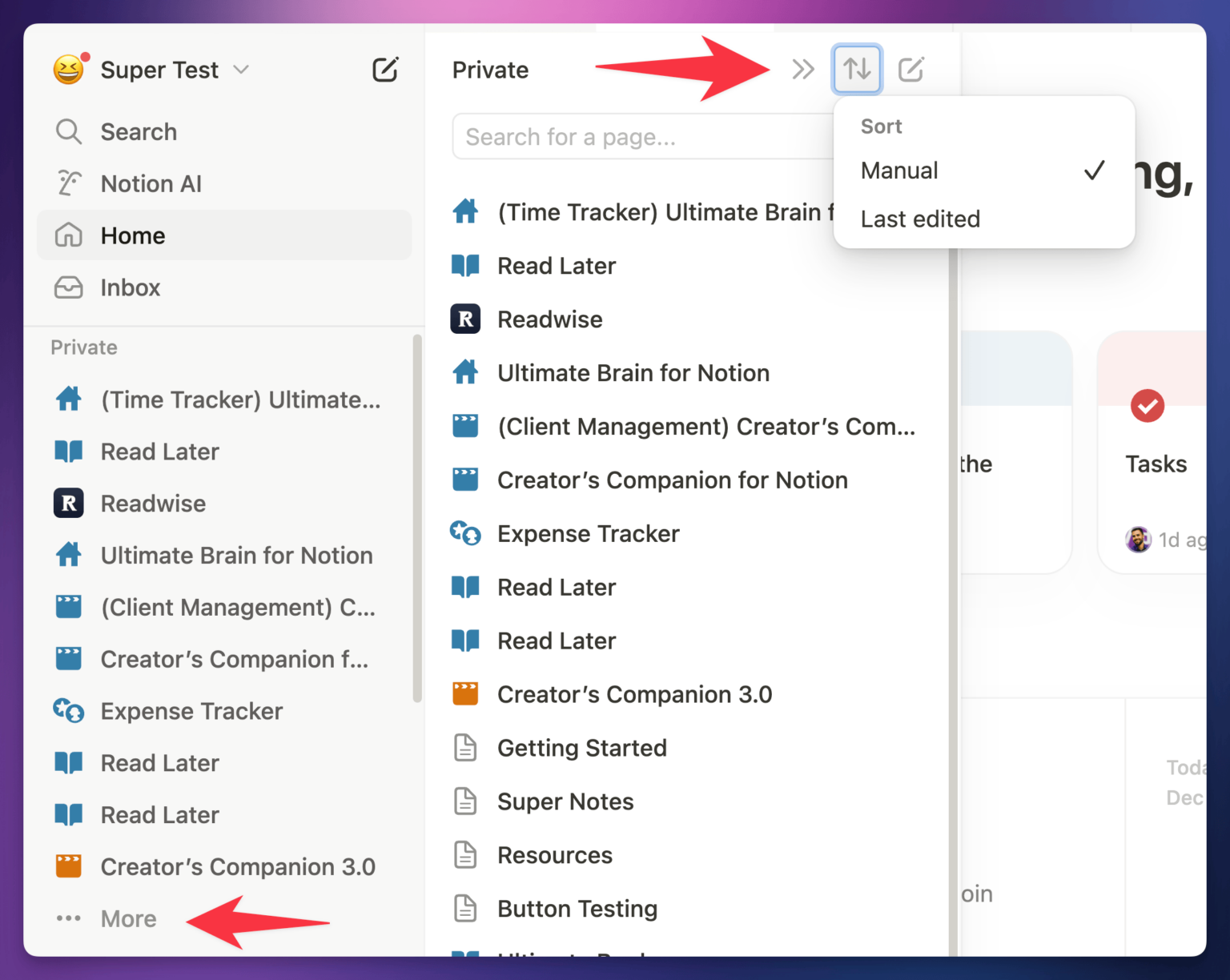Select the Manual sort option

pyautogui.click(x=899, y=171)
